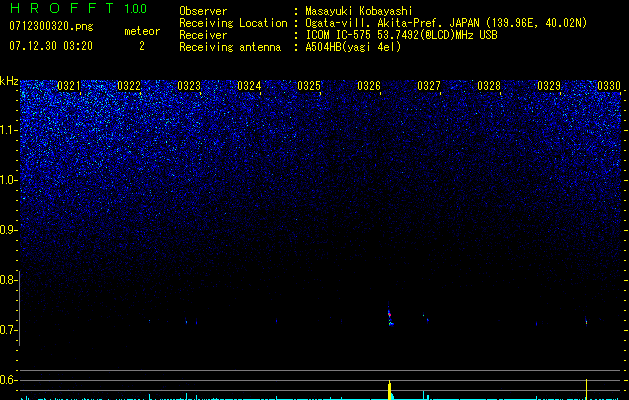
Task: Click the Receiving Location value text
Action: [446, 23]
